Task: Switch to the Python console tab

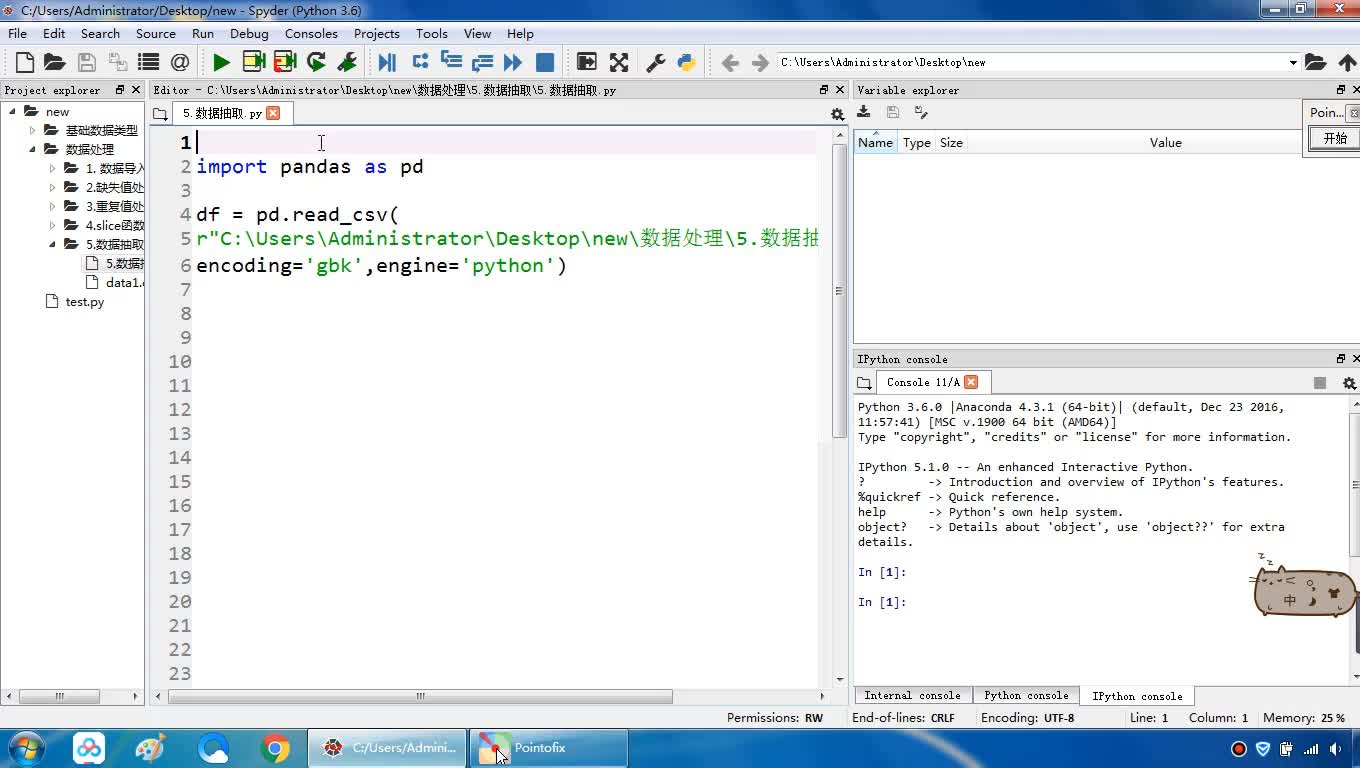Action: pyautogui.click(x=1025, y=696)
